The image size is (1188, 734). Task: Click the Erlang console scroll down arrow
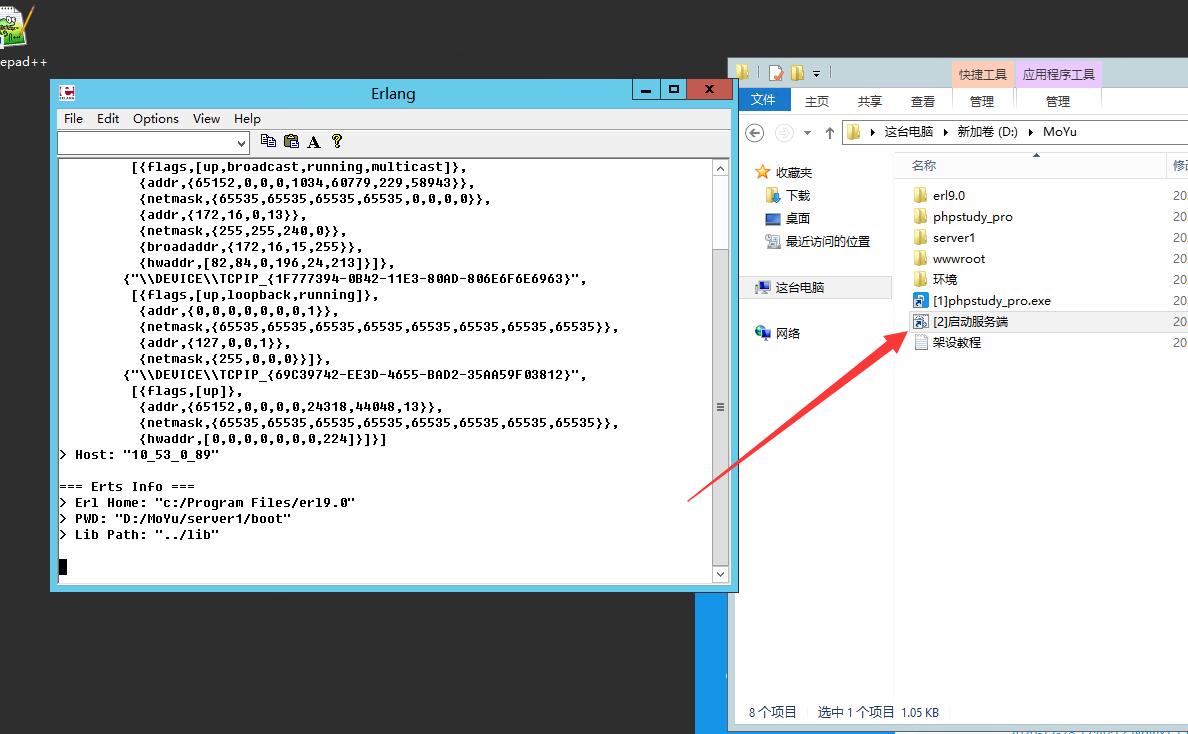coord(720,574)
